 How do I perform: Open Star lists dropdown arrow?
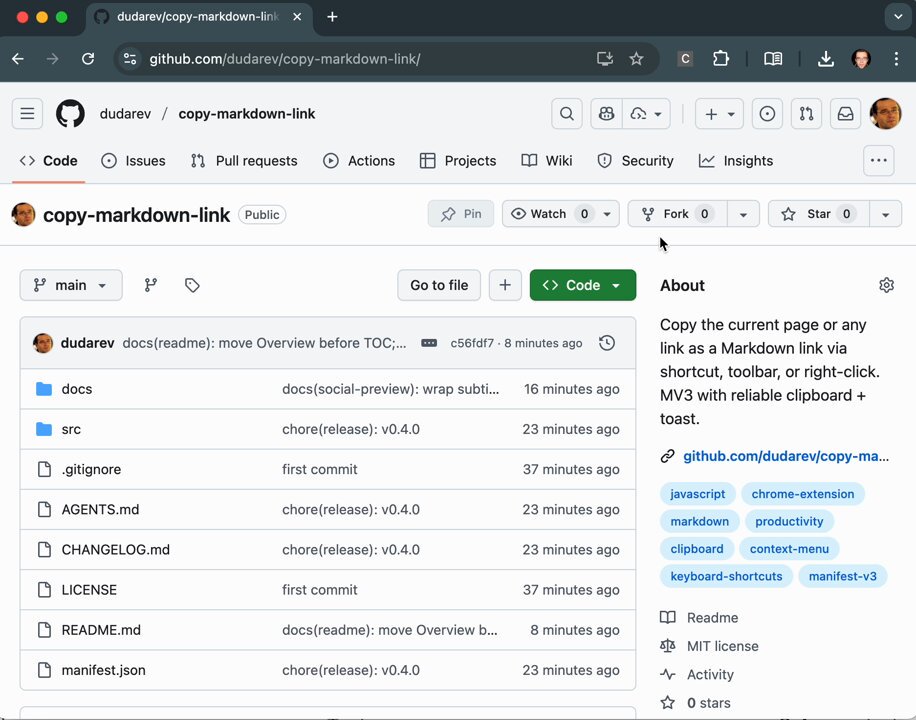click(886, 214)
